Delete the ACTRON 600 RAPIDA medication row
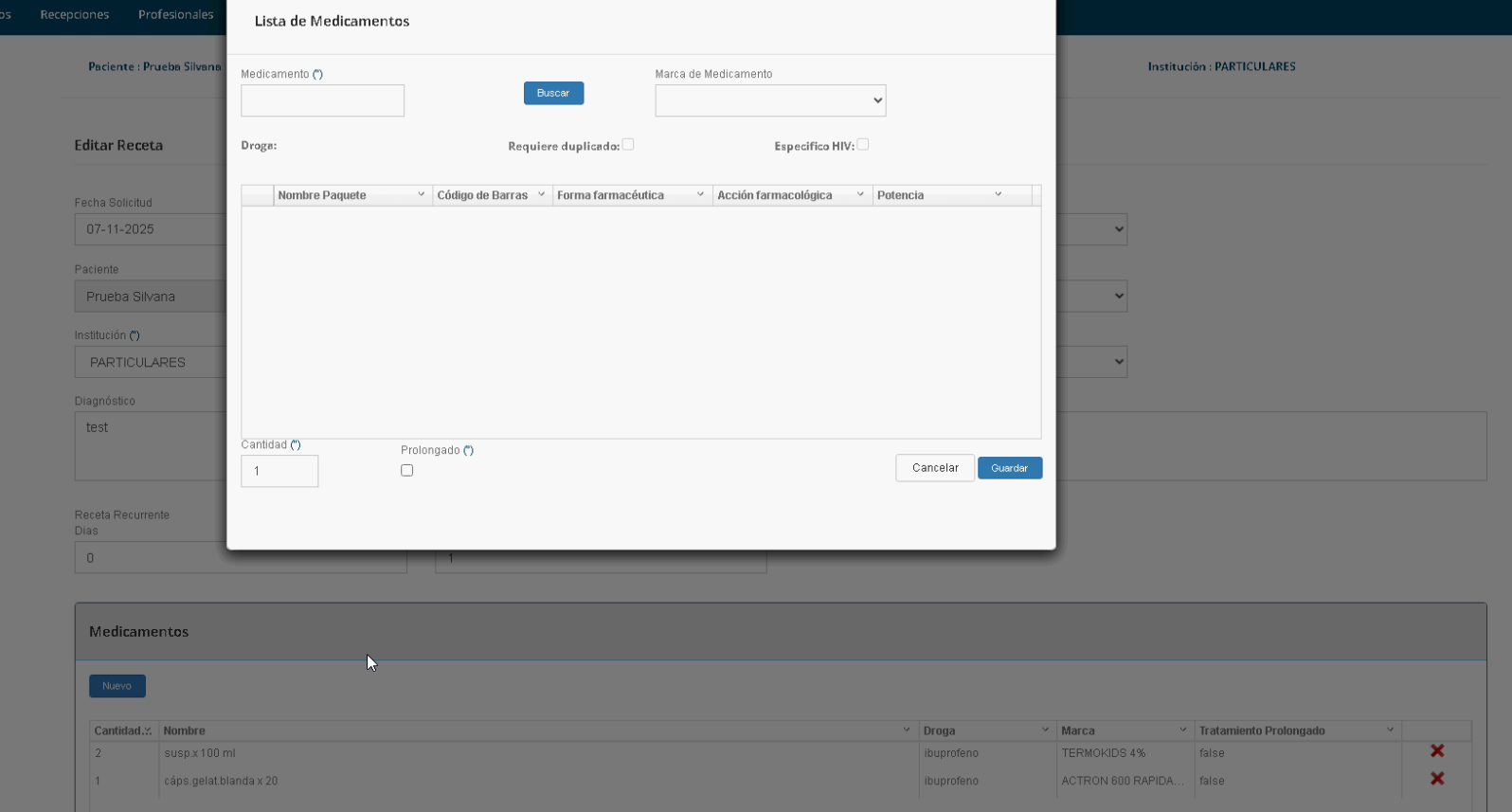This screenshot has width=1512, height=812. point(1436,779)
